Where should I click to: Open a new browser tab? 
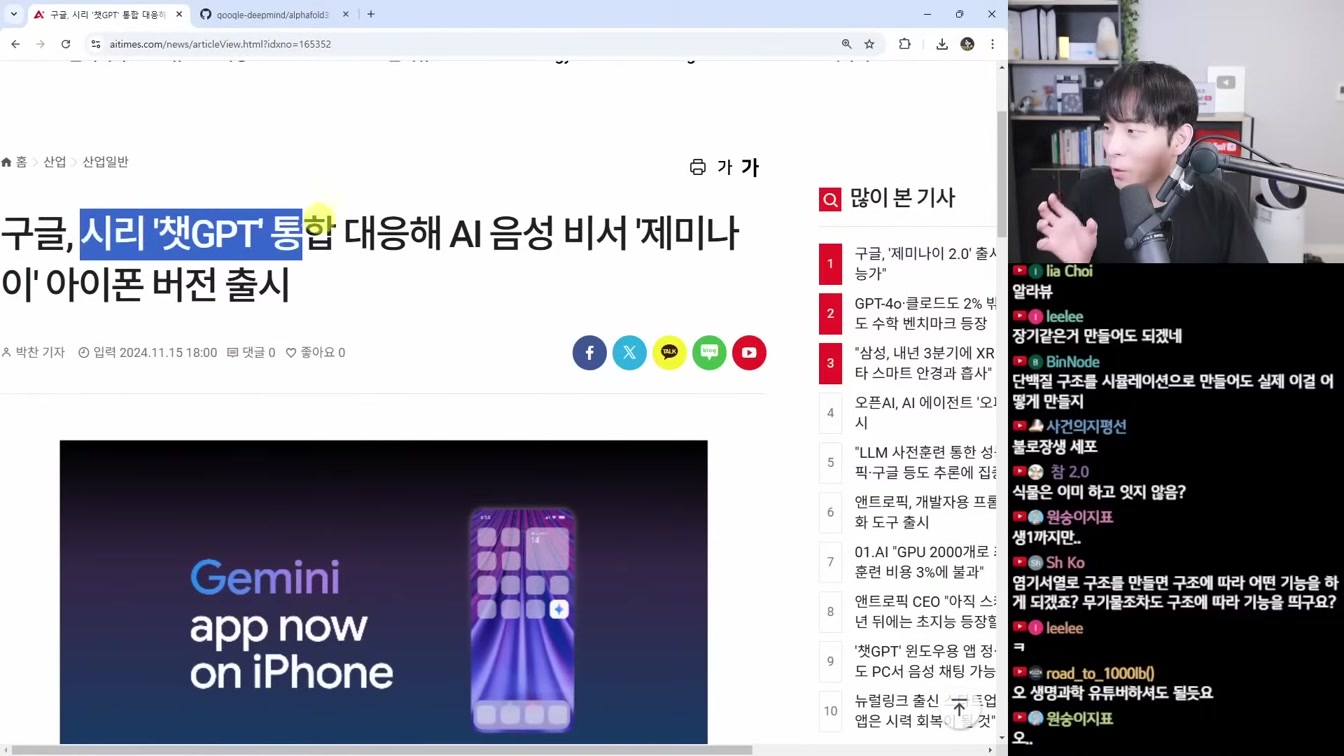(x=371, y=15)
